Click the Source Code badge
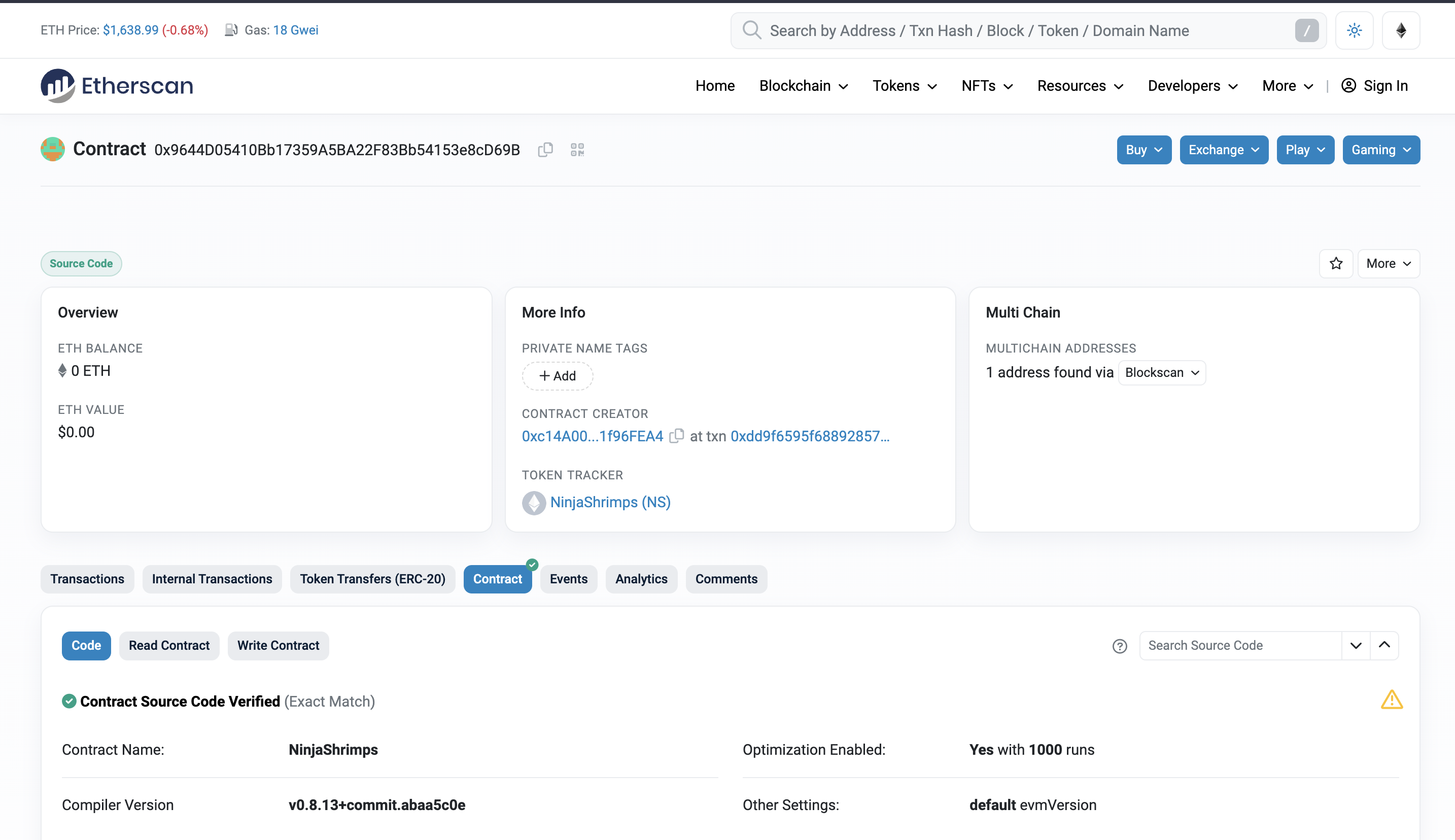The image size is (1455, 840). point(81,264)
